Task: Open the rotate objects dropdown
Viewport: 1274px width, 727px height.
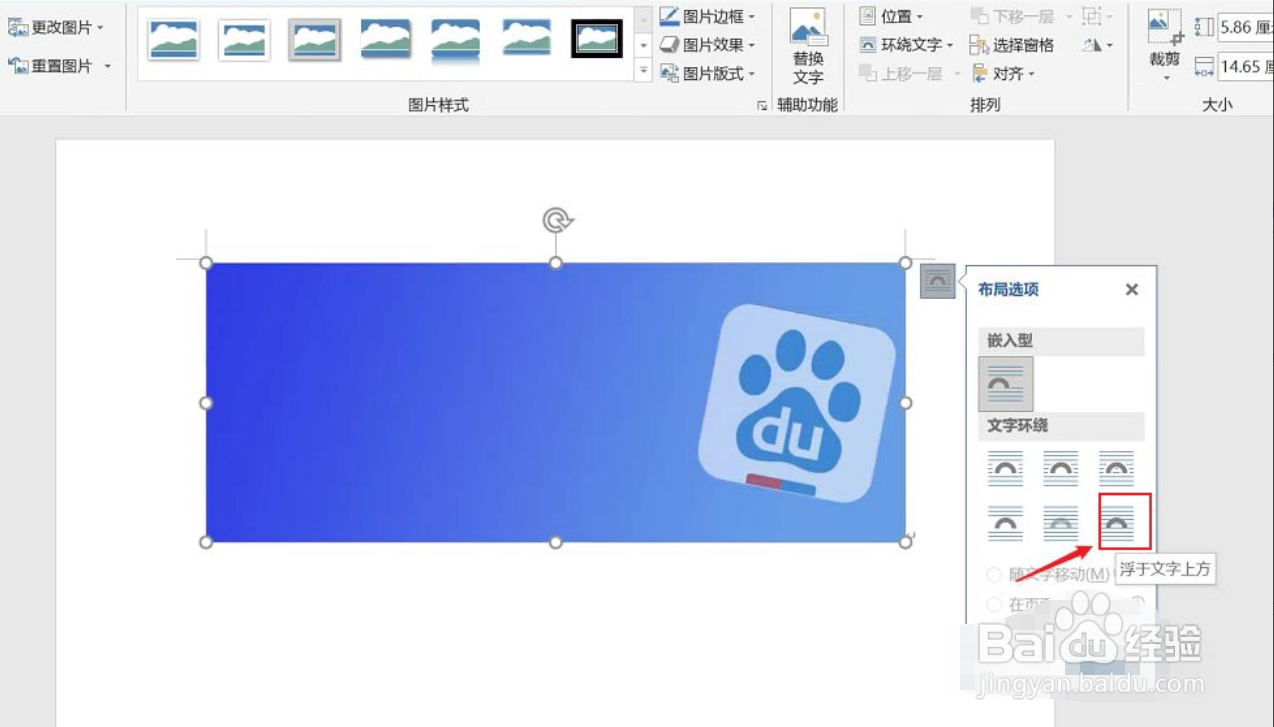Action: click(1097, 45)
